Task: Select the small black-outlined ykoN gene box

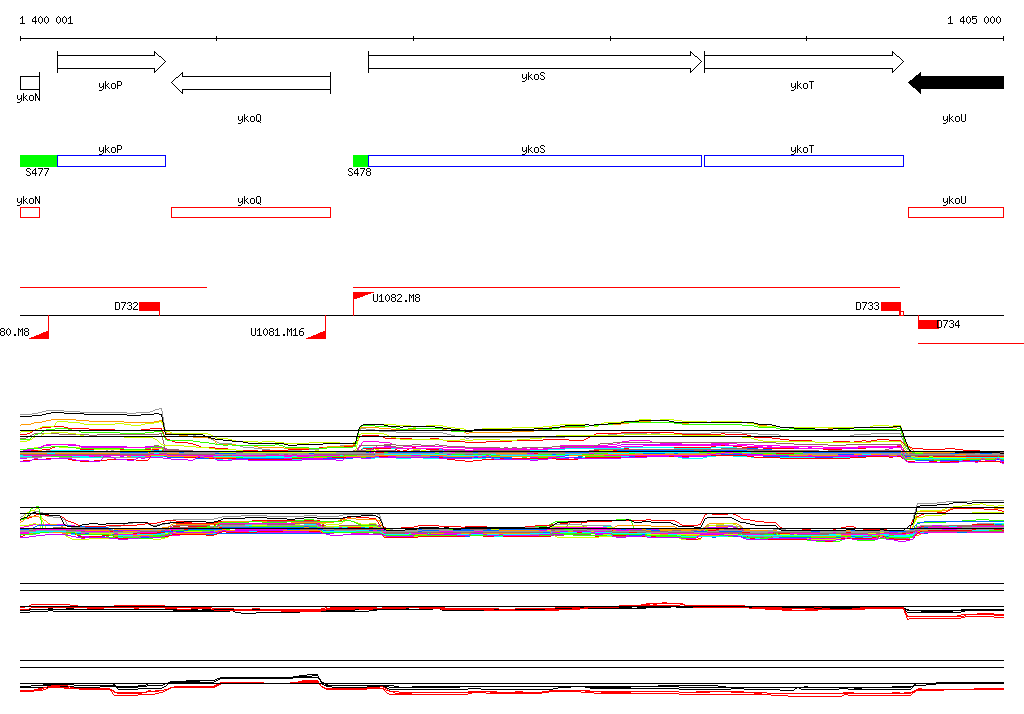Action: 30,83
